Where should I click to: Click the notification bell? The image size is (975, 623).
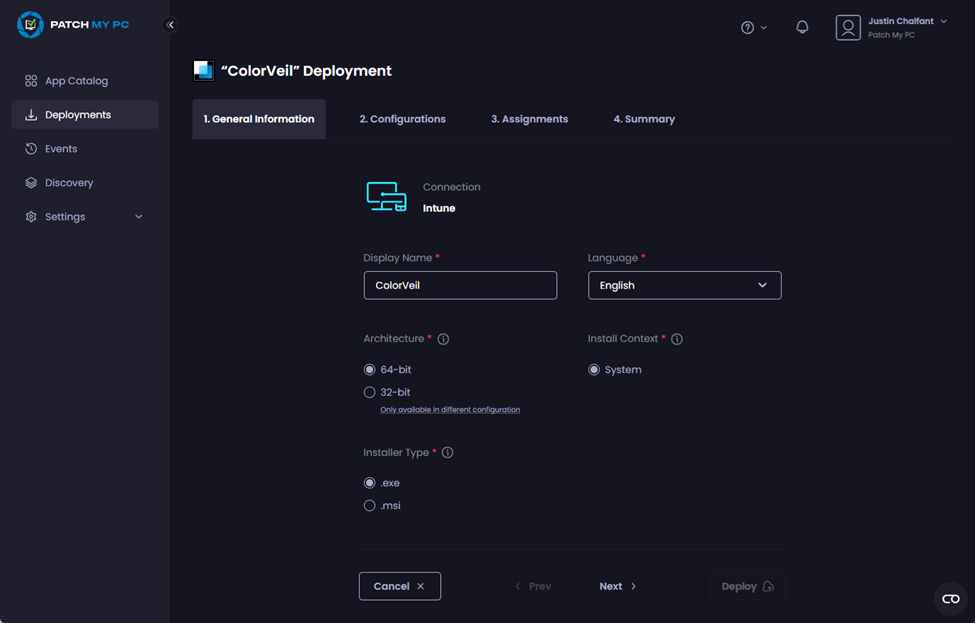point(802,27)
